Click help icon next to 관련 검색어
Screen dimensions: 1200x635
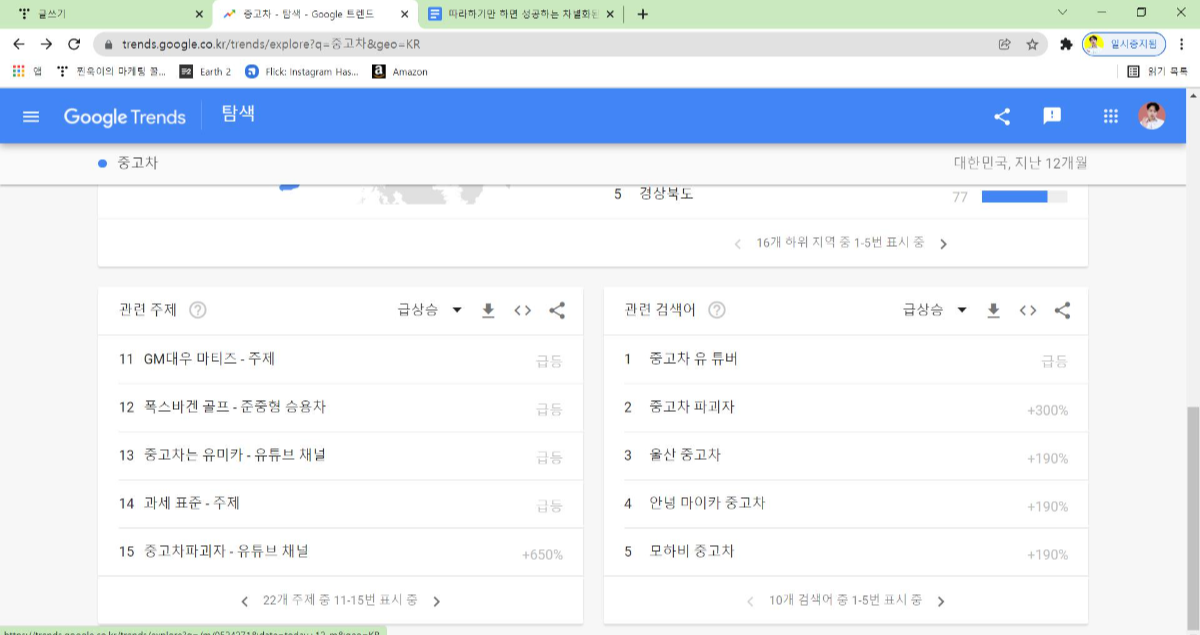pyautogui.click(x=717, y=310)
